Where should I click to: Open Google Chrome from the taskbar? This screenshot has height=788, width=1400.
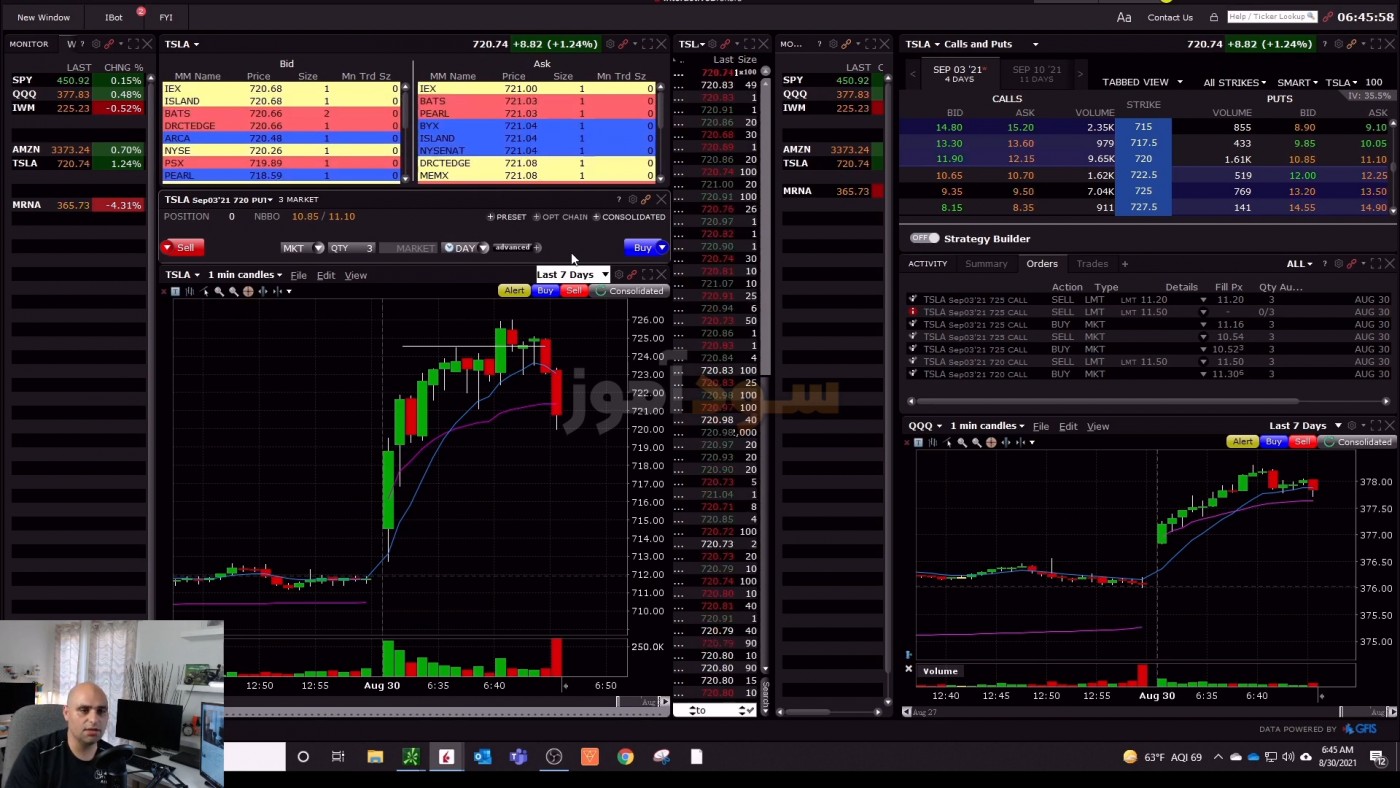pyautogui.click(x=625, y=757)
